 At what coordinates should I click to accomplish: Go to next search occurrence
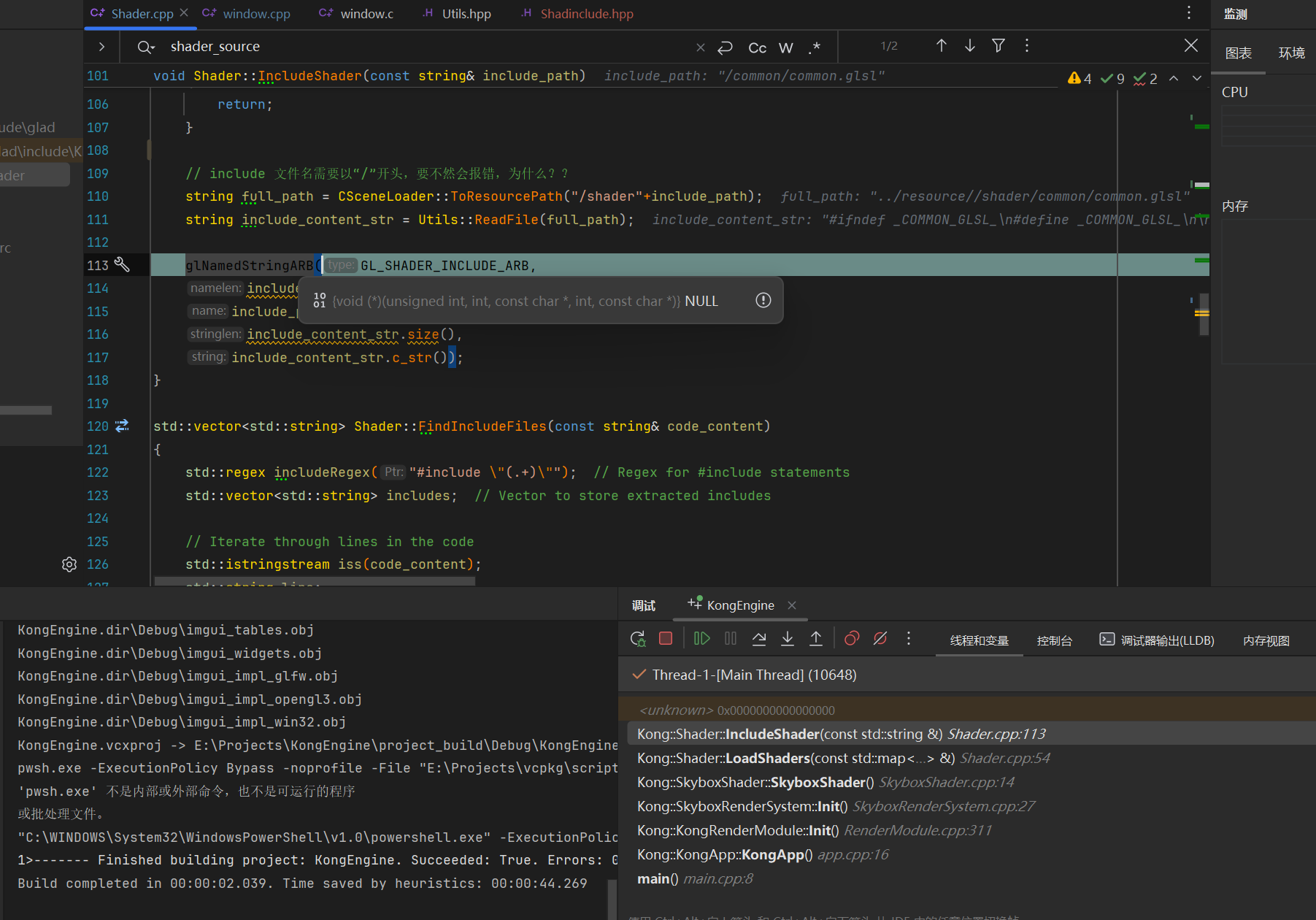pyautogui.click(x=970, y=46)
